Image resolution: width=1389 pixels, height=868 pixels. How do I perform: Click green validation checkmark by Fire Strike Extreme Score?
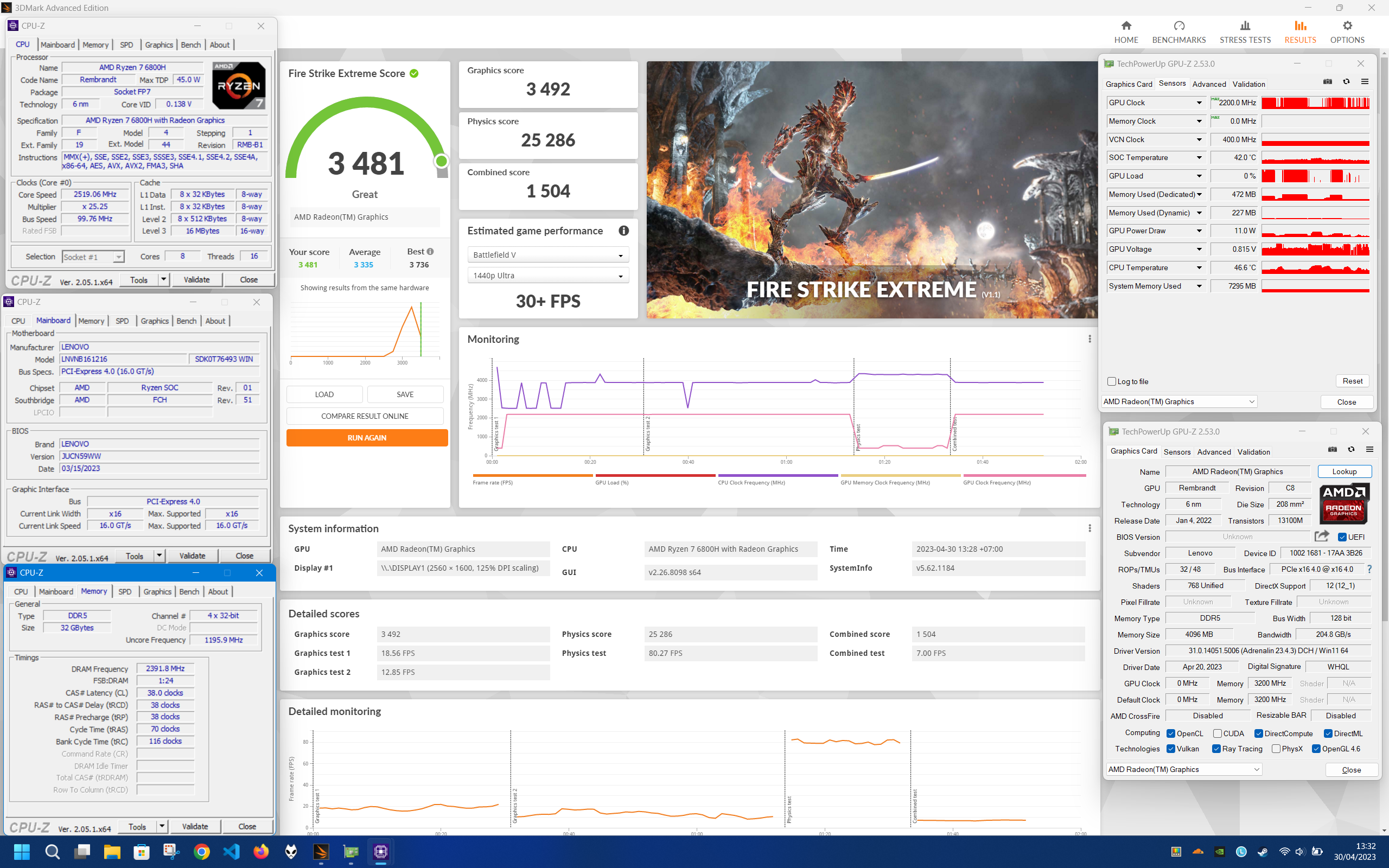pyautogui.click(x=414, y=73)
